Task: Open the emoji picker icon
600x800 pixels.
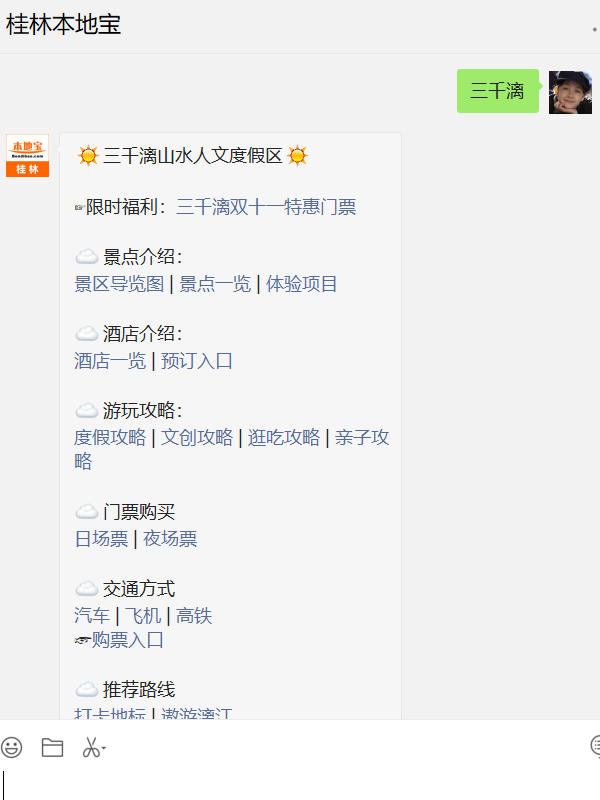Action: pyautogui.click(x=11, y=747)
